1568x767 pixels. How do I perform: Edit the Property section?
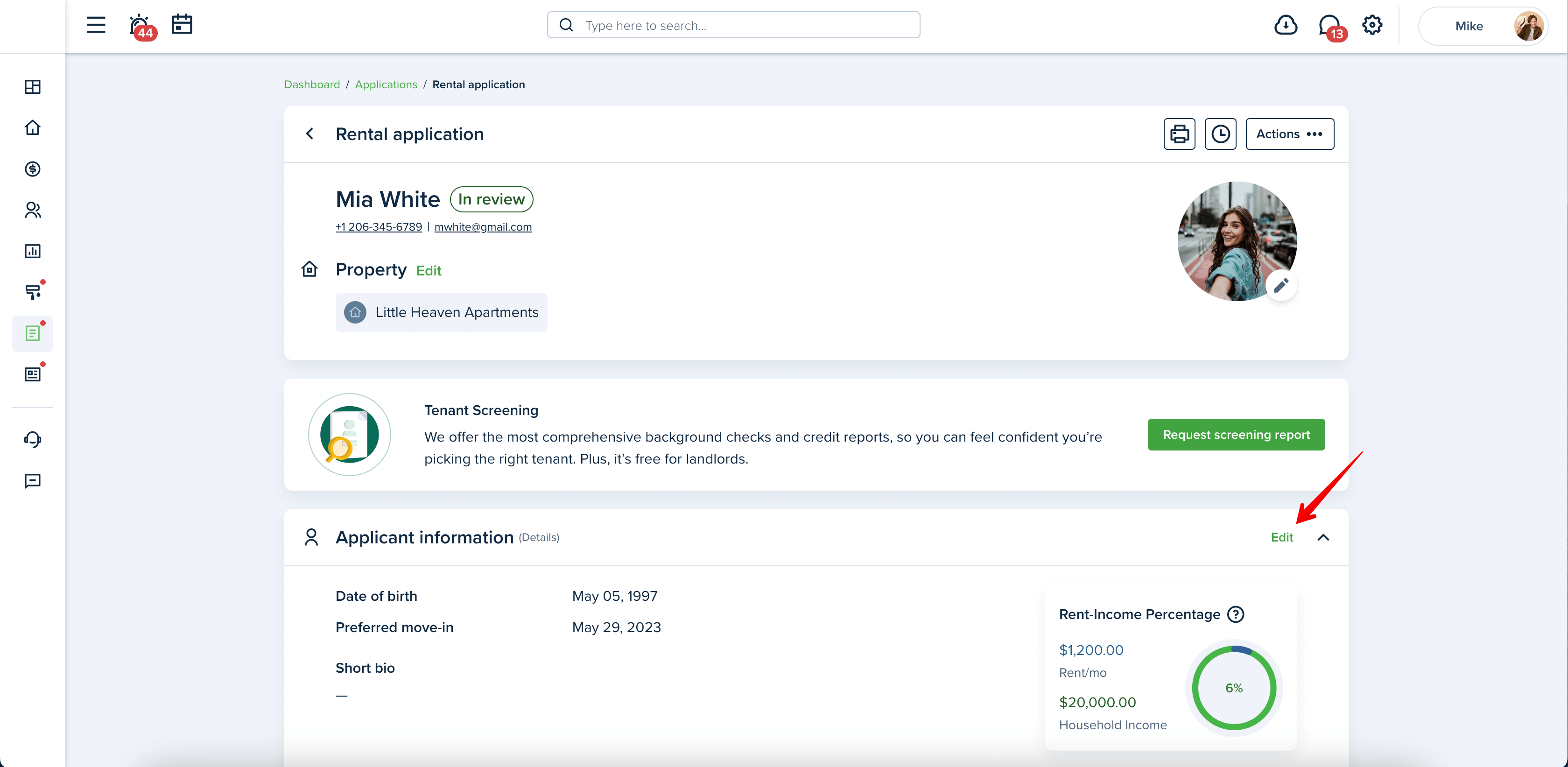(429, 271)
